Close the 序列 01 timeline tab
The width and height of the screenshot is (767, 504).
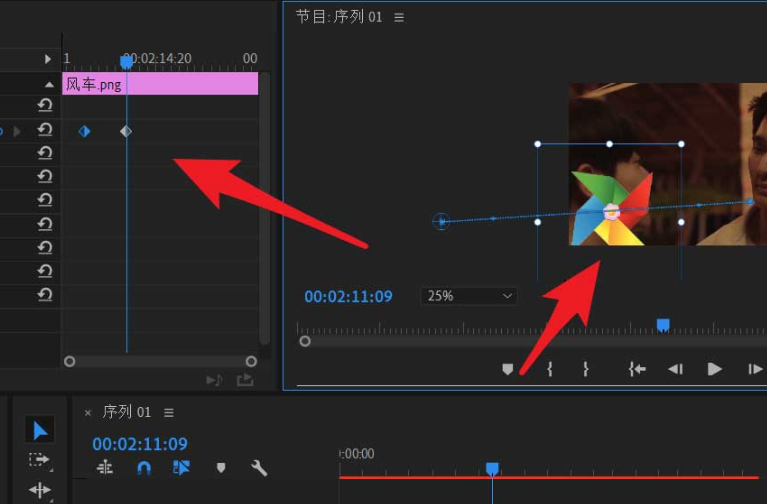88,413
